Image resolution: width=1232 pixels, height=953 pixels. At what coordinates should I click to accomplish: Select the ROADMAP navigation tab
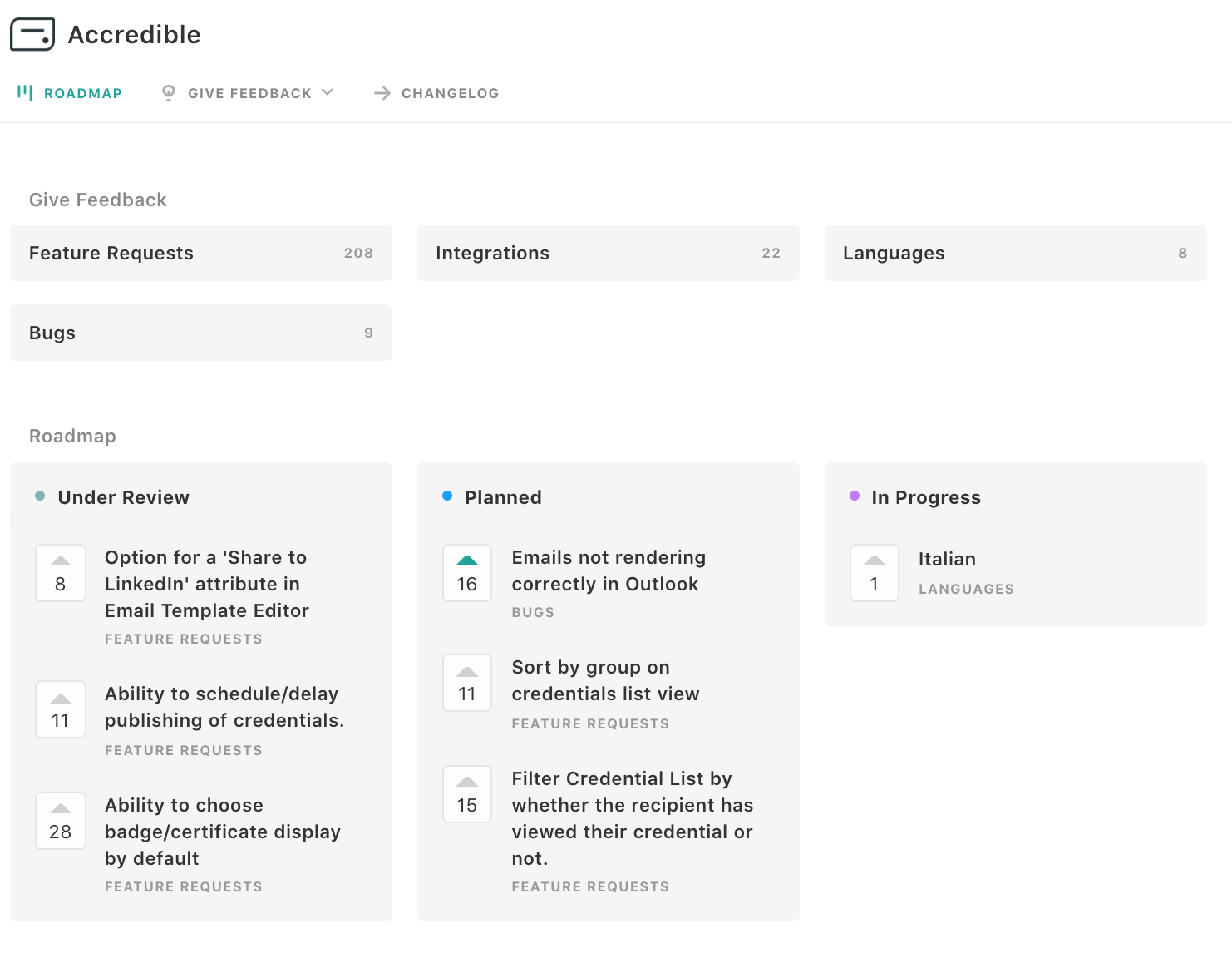81,92
